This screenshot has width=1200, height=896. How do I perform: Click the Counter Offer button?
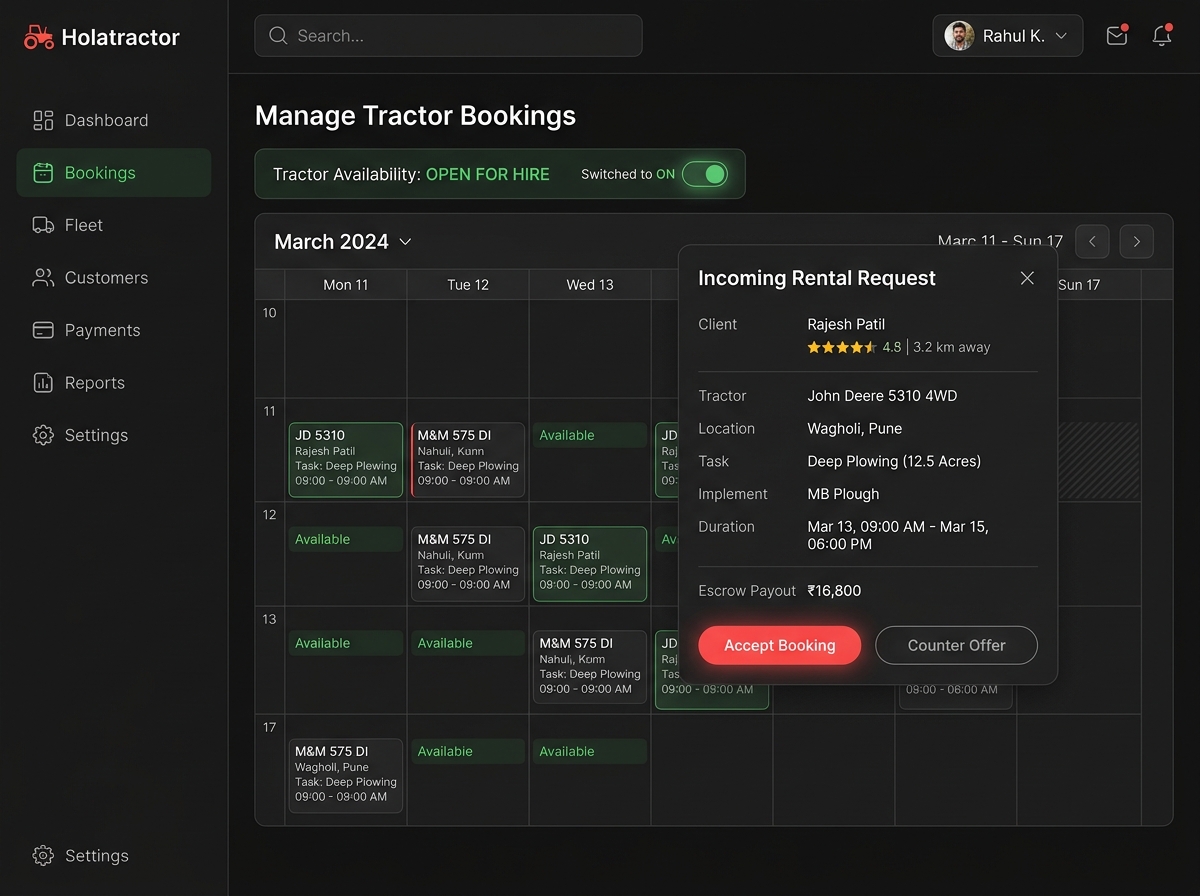click(x=957, y=646)
